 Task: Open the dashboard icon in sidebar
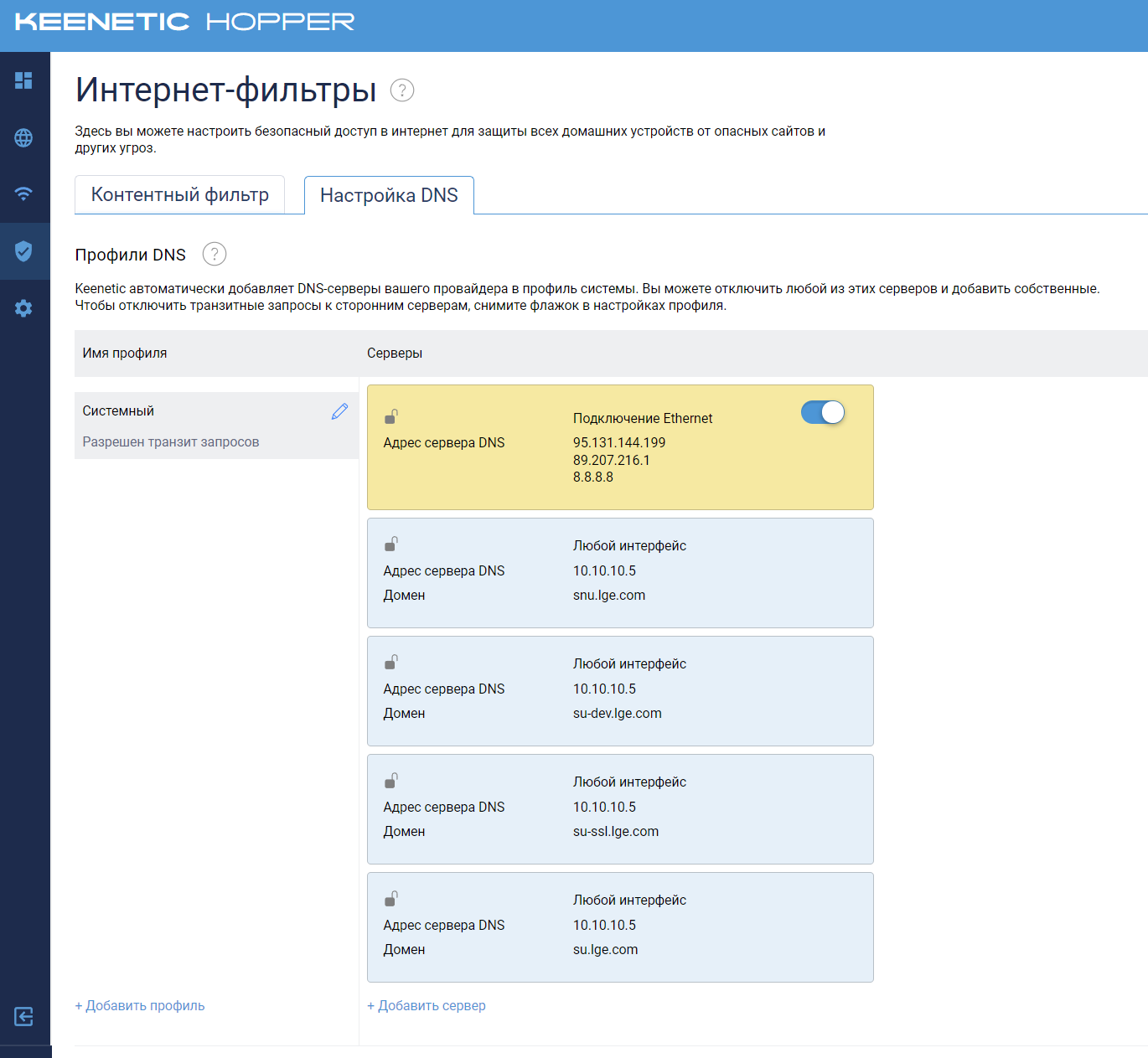[x=23, y=80]
